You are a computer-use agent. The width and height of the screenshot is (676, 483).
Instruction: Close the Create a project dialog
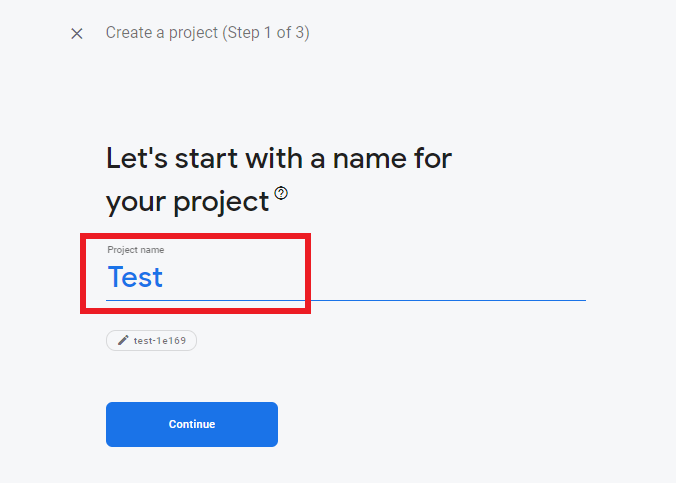point(77,33)
